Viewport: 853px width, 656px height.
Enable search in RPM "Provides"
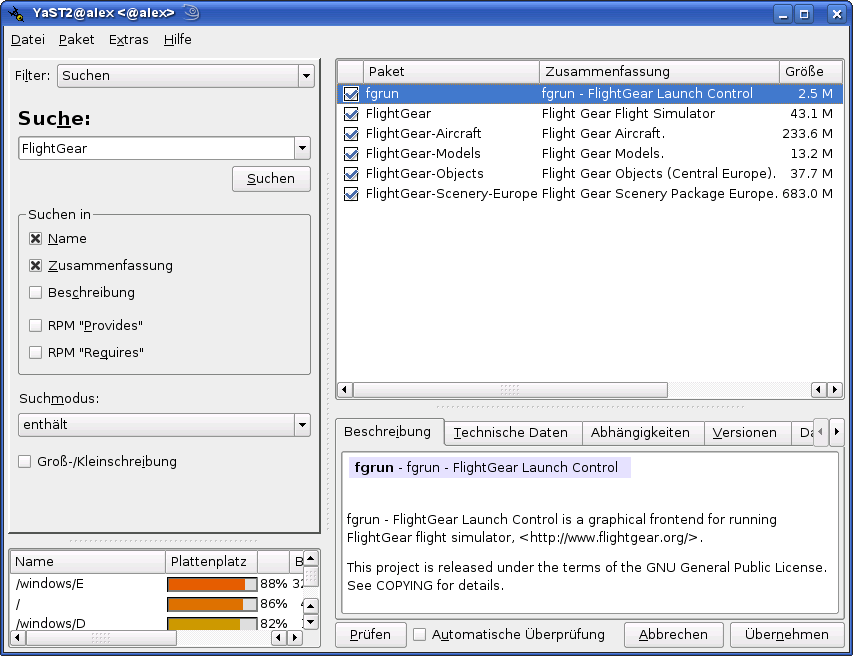[35, 325]
